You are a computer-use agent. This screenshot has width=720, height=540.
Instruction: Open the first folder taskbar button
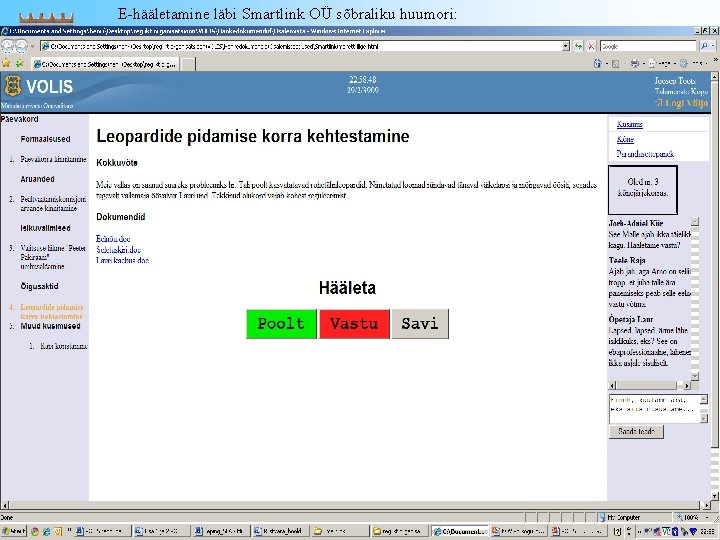pos(339,531)
